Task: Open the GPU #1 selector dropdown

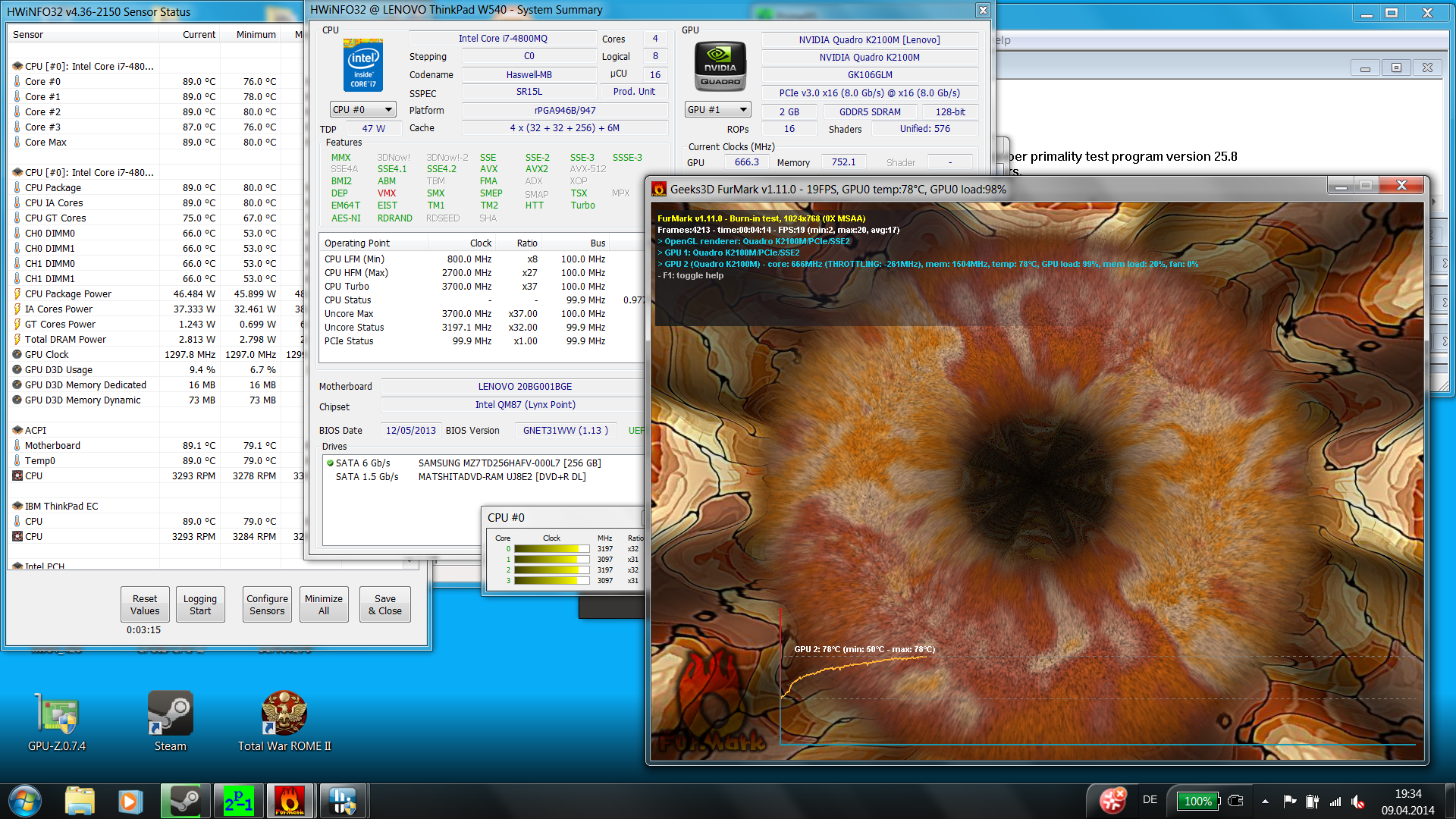Action: 717,110
